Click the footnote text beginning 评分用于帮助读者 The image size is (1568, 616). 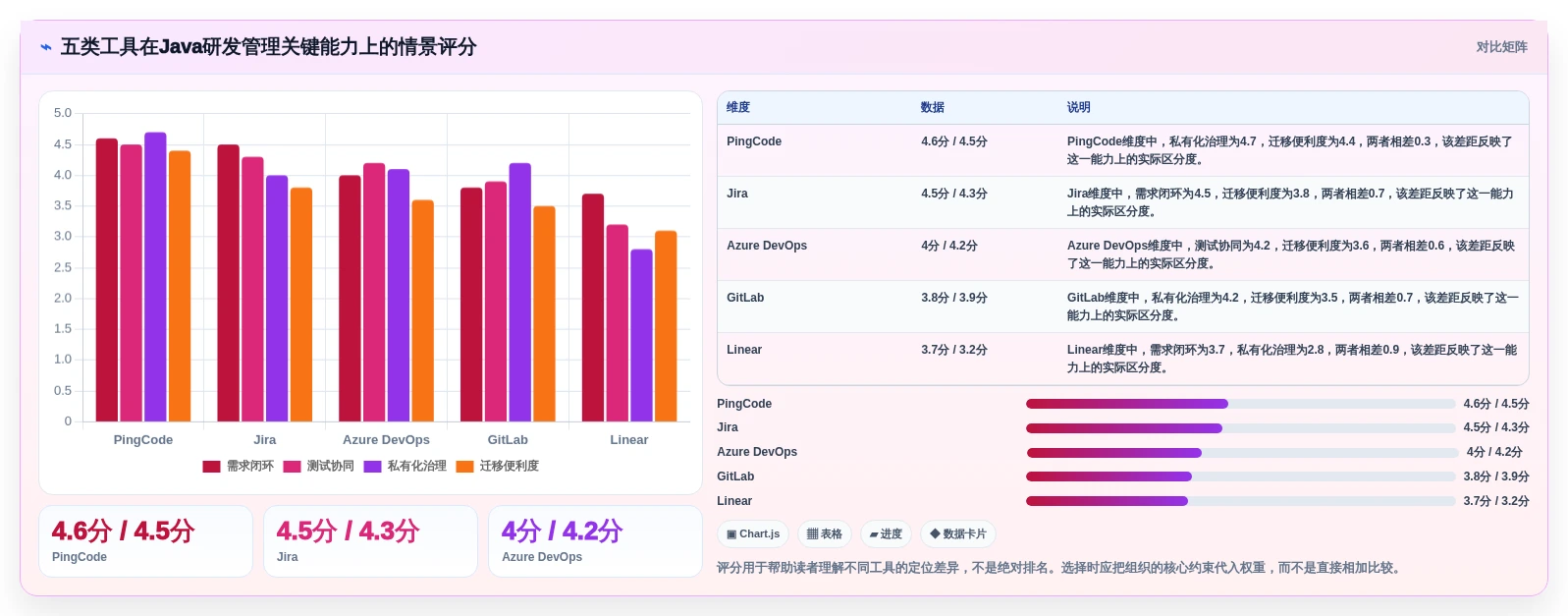1060,568
